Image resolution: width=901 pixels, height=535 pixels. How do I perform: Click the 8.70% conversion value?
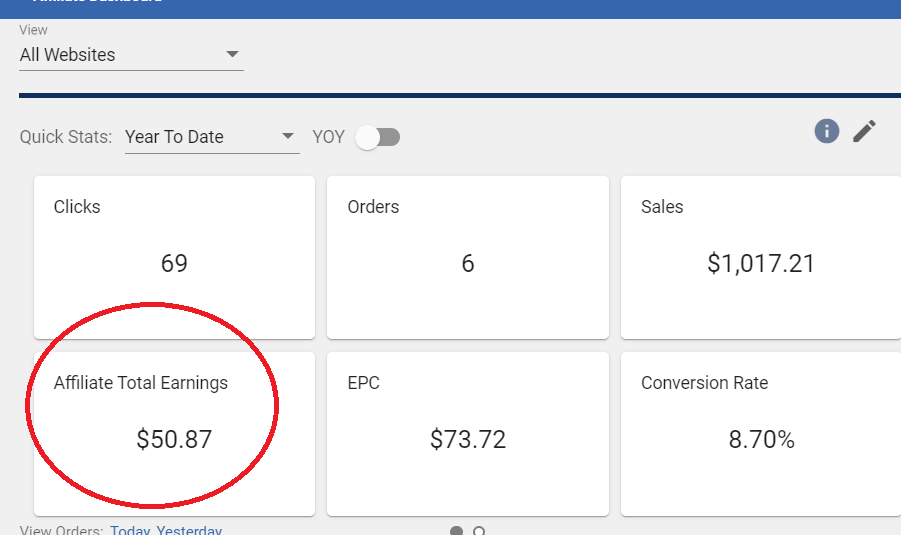[761, 440]
